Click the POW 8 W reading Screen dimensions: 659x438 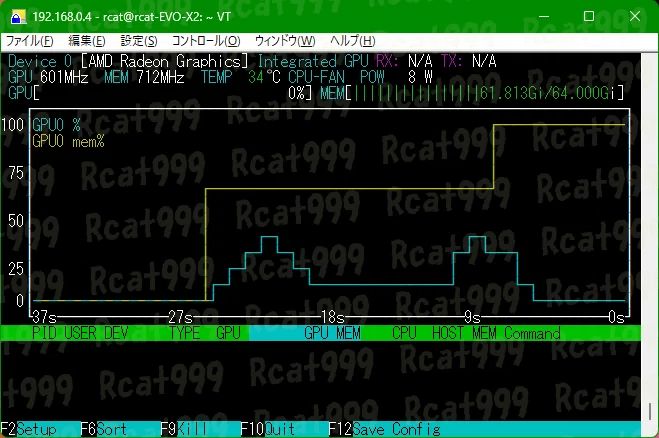[396, 77]
